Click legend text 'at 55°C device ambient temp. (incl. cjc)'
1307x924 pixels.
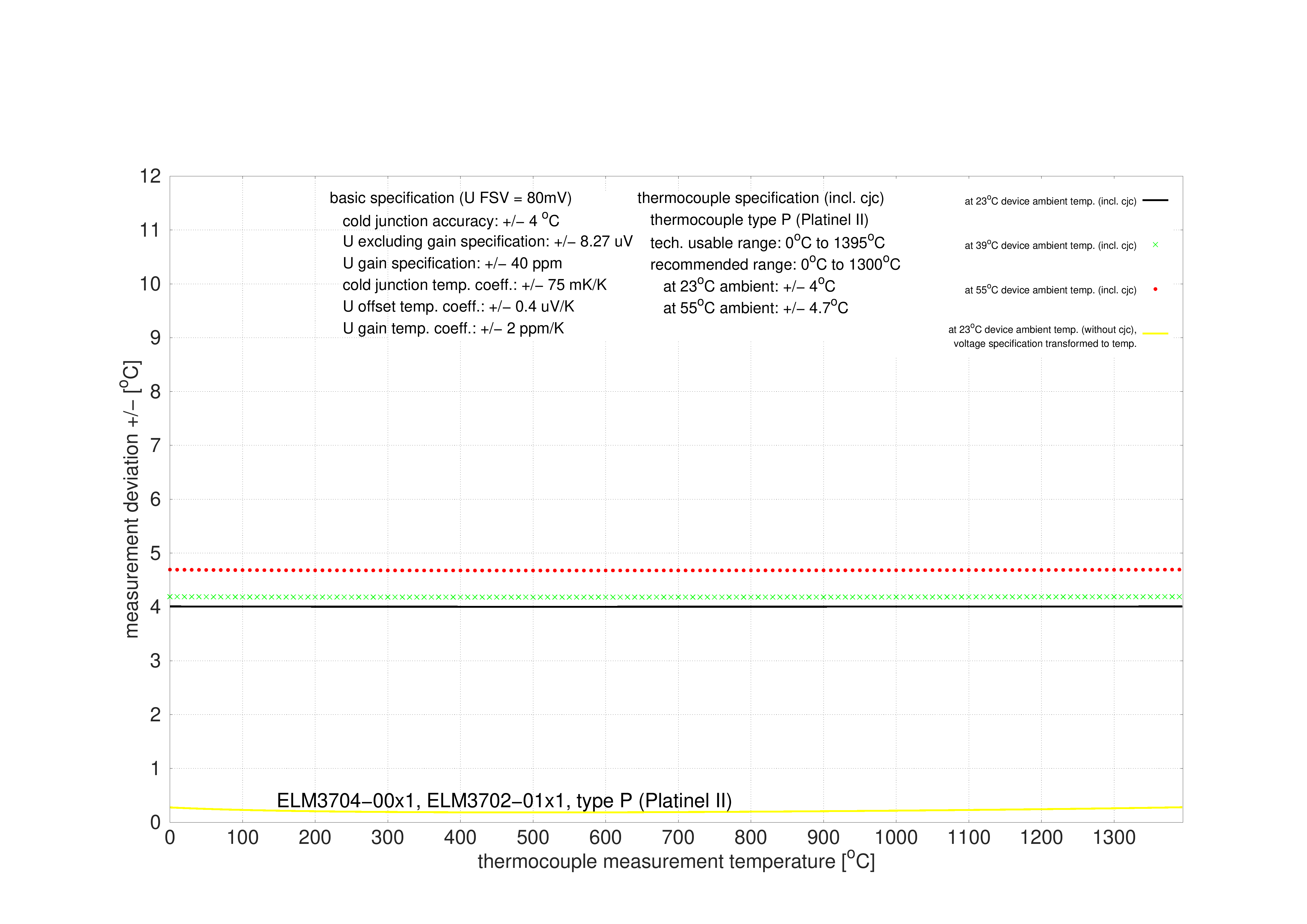tap(1050, 289)
